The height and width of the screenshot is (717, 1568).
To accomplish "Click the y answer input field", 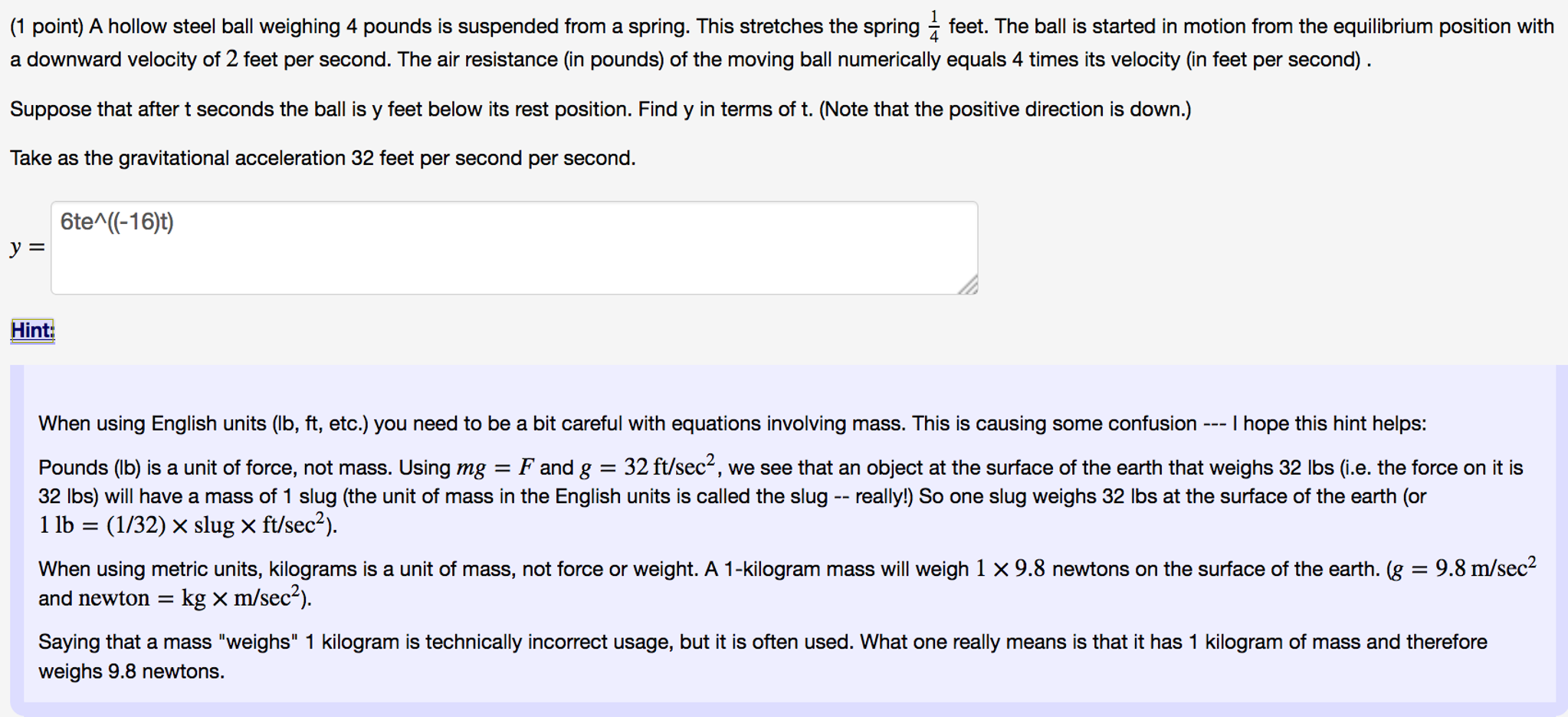I will (513, 261).
